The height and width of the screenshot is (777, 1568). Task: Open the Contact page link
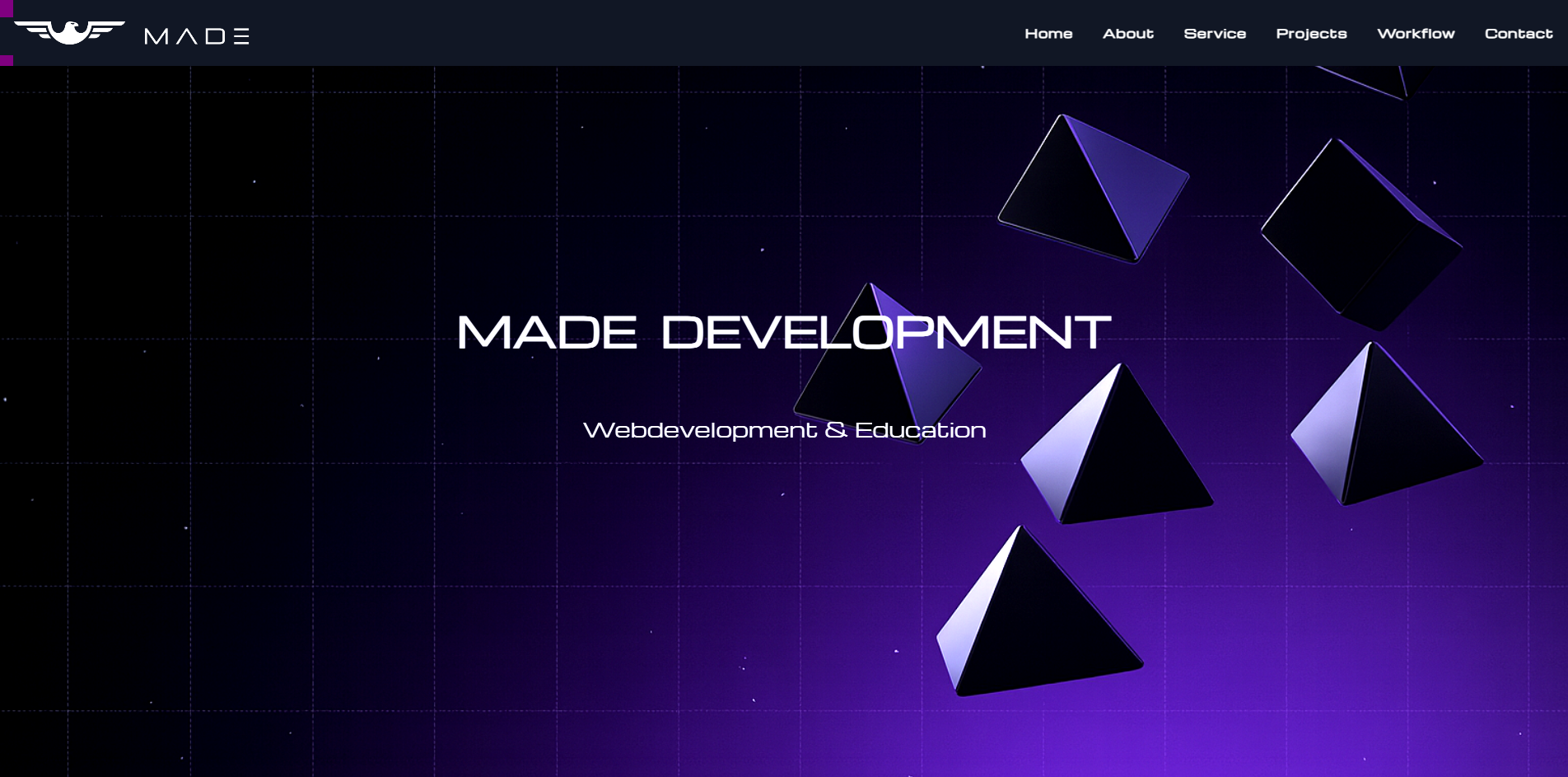point(1518,34)
